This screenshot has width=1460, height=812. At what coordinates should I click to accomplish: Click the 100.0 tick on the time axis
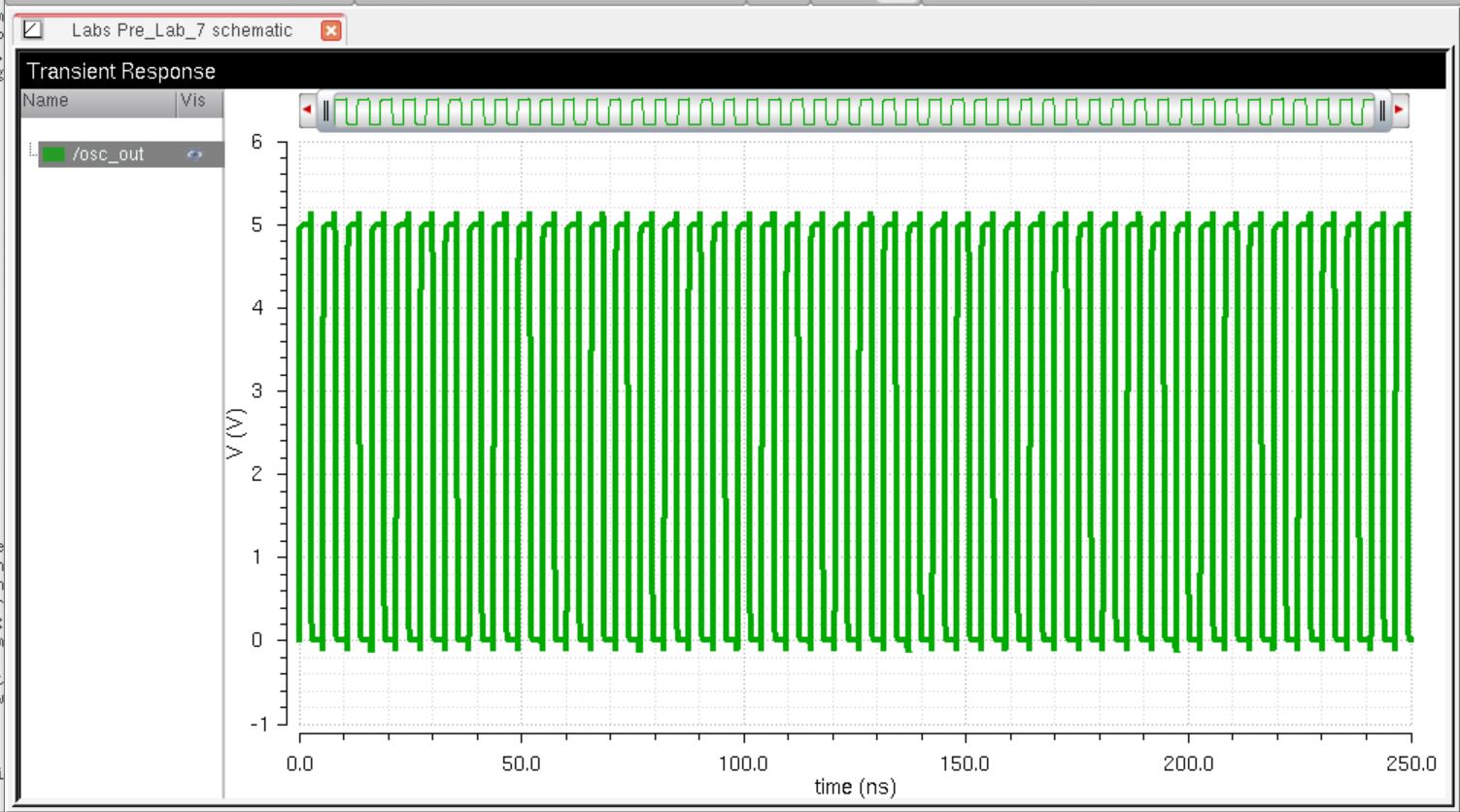tap(743, 763)
